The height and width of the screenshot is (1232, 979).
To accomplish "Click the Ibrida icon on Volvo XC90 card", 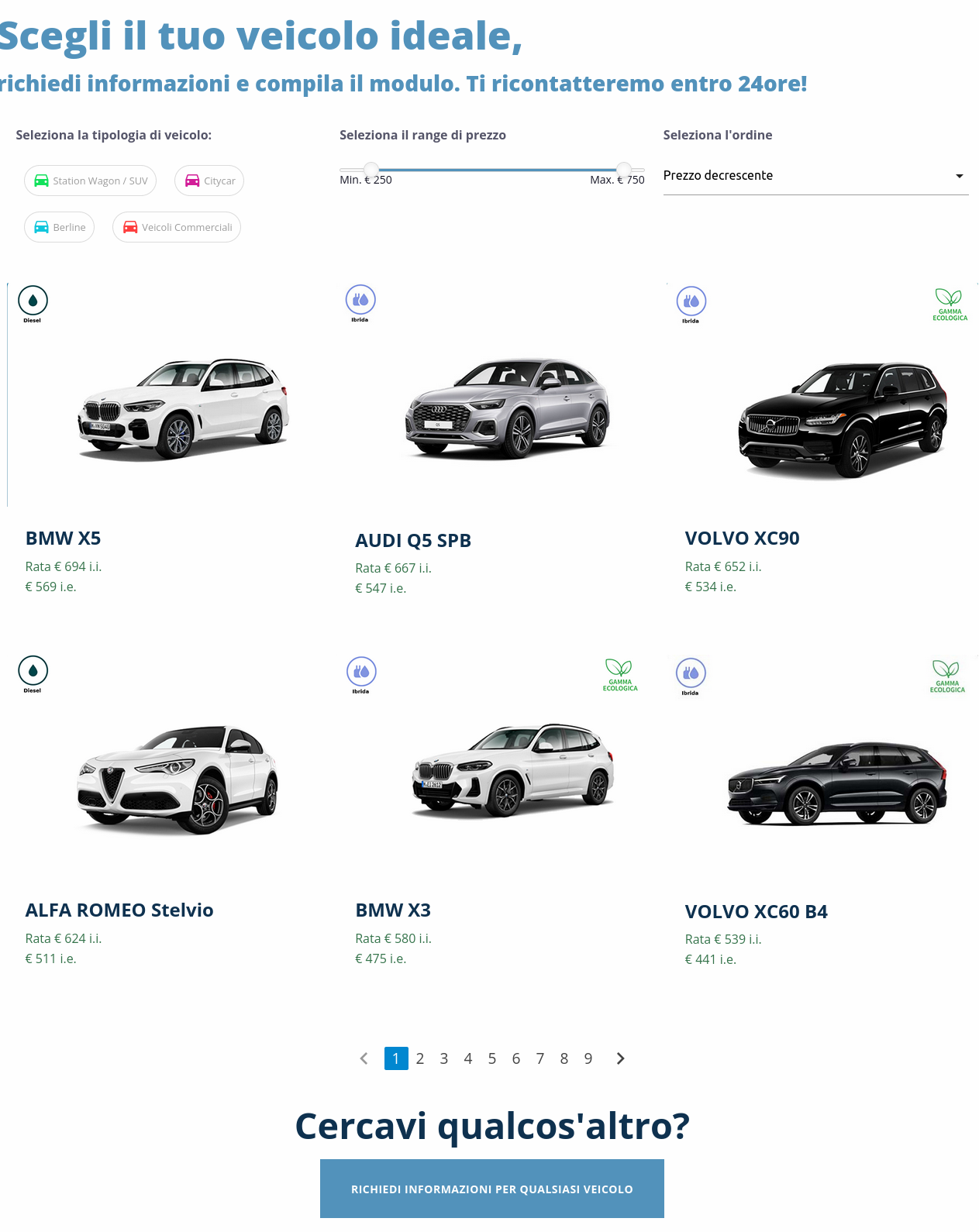I will [691, 305].
